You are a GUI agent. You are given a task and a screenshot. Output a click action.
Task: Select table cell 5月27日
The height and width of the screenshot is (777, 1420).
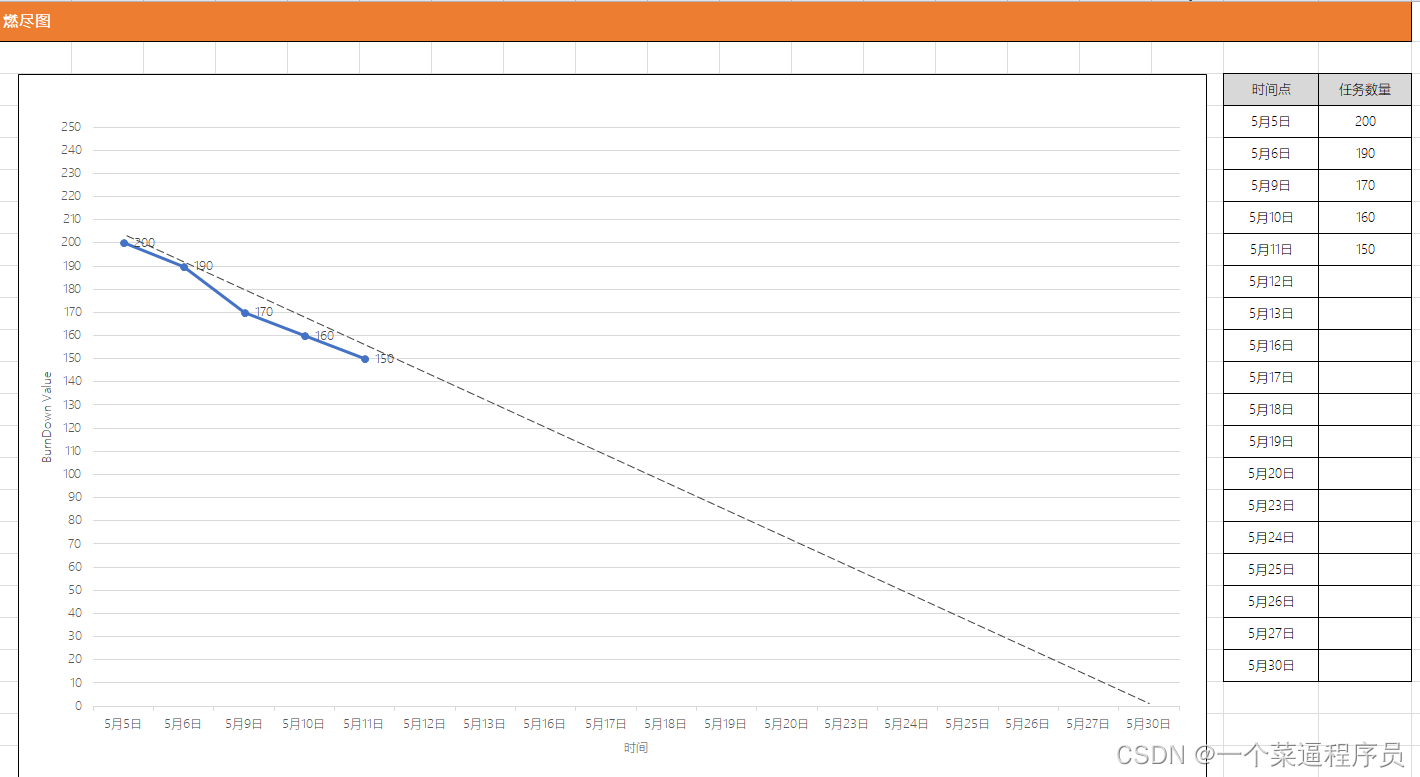[x=1271, y=633]
